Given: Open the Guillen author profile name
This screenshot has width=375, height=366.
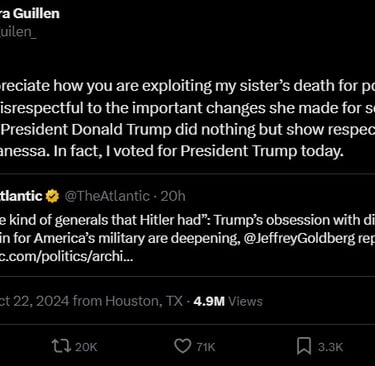Looking at the screenshot, I should tap(30, 14).
